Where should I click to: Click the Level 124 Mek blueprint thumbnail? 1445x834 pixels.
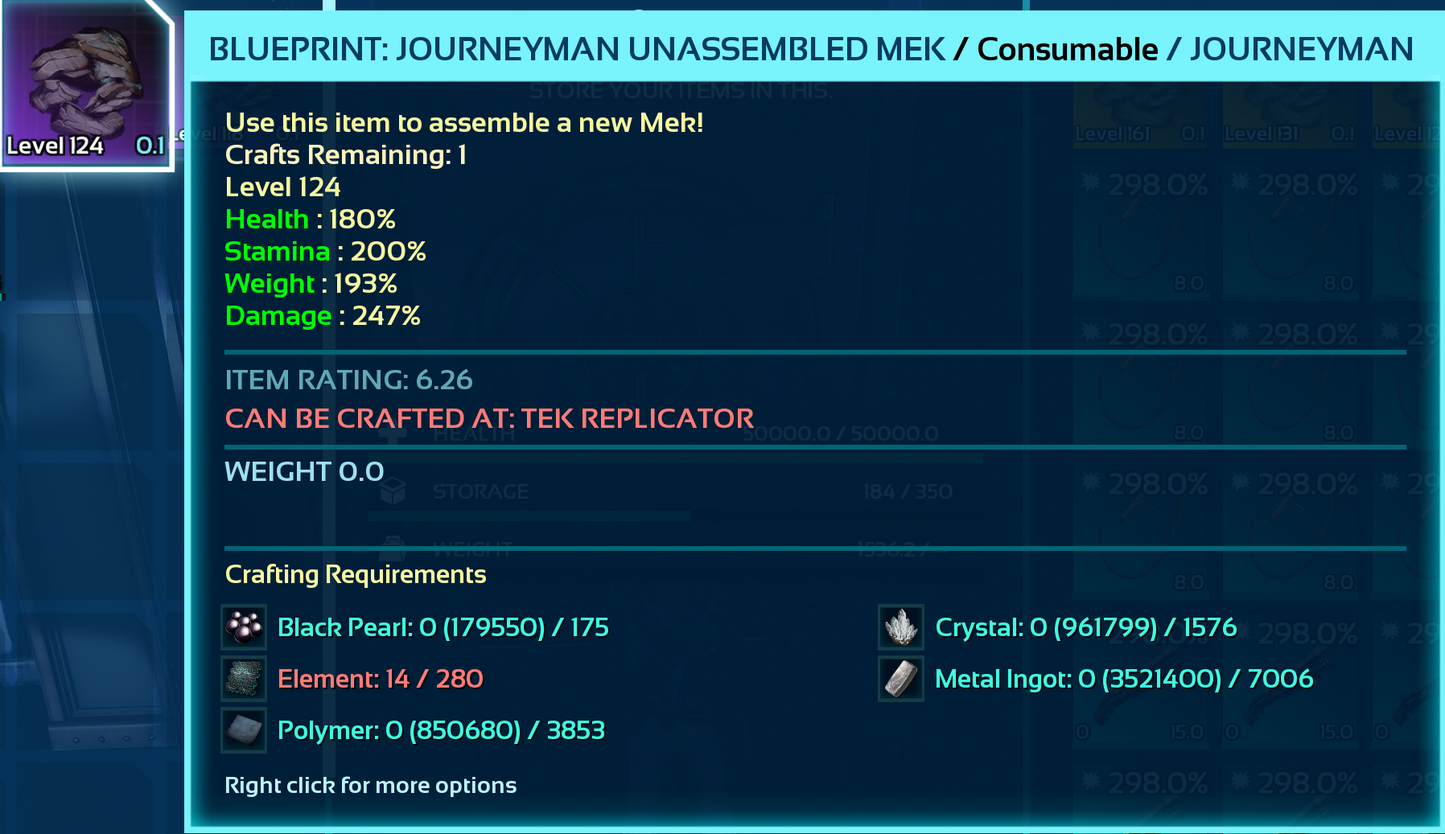(86, 85)
